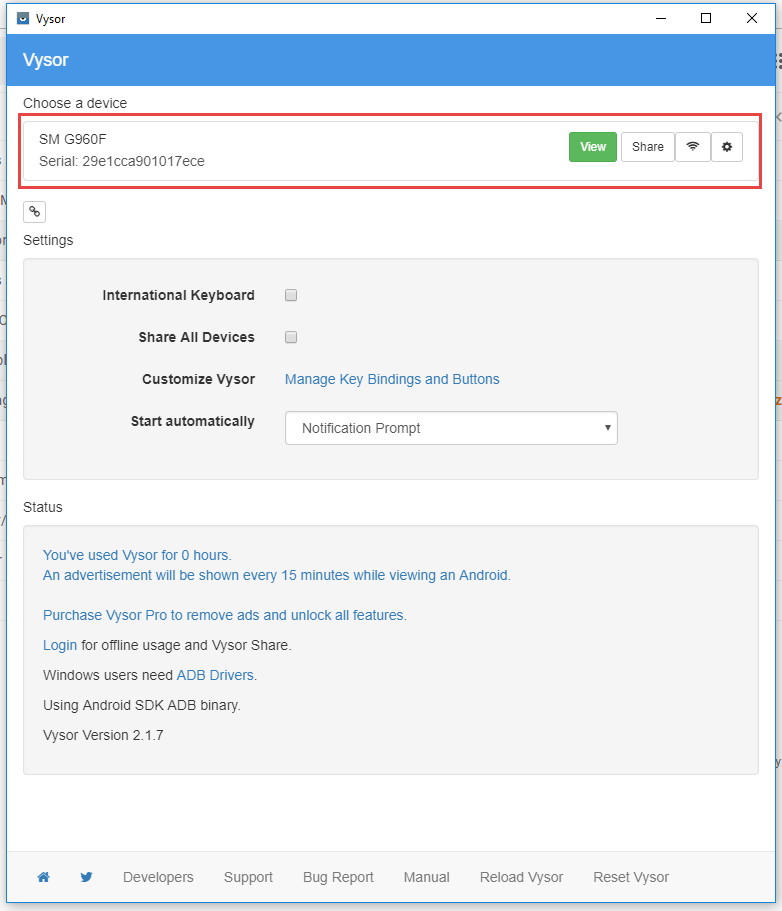This screenshot has width=782, height=911.
Task: Toggle the Share All Devices checkbox
Action: coord(291,337)
